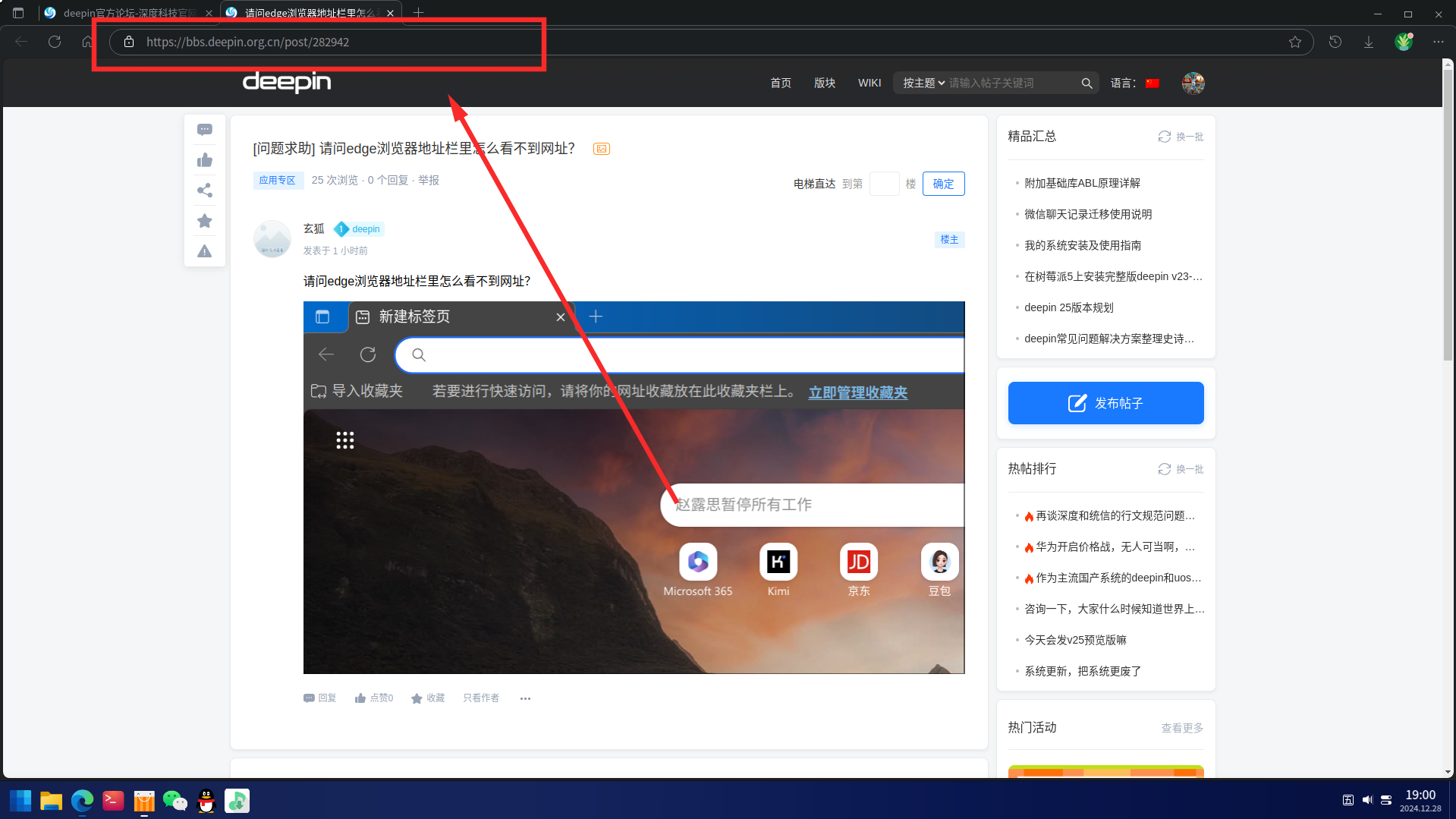This screenshot has width=1456, height=819.
Task: Click the deepin logo
Action: point(287,82)
